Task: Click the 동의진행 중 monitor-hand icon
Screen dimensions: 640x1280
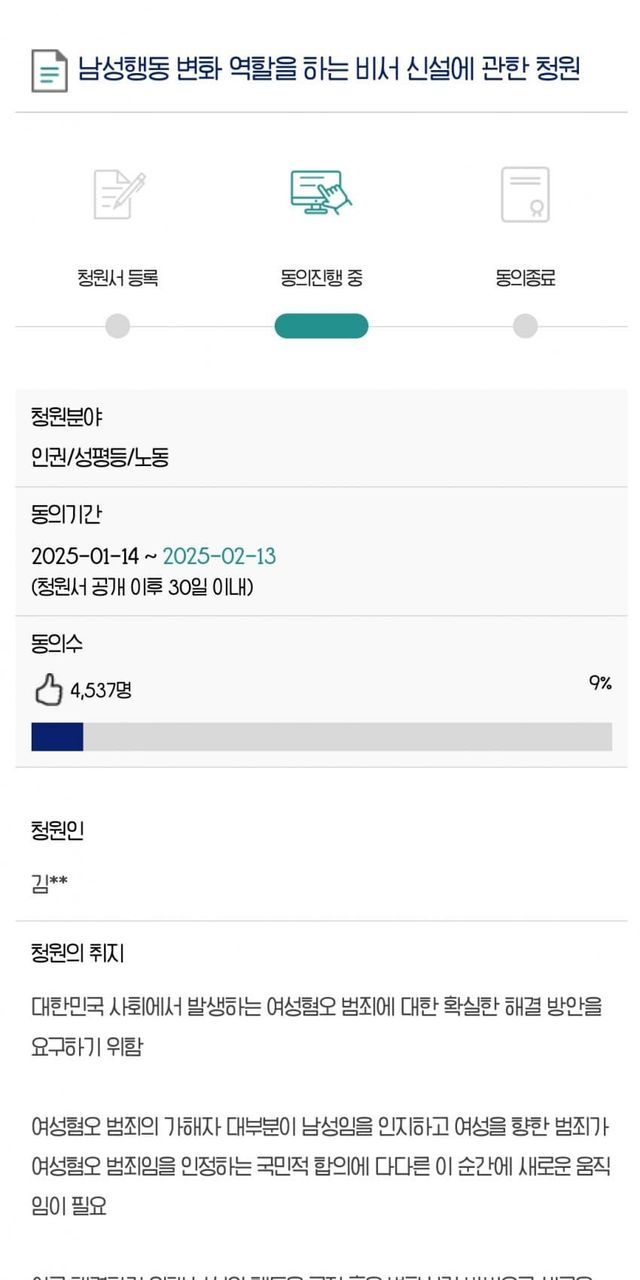Action: click(x=321, y=192)
